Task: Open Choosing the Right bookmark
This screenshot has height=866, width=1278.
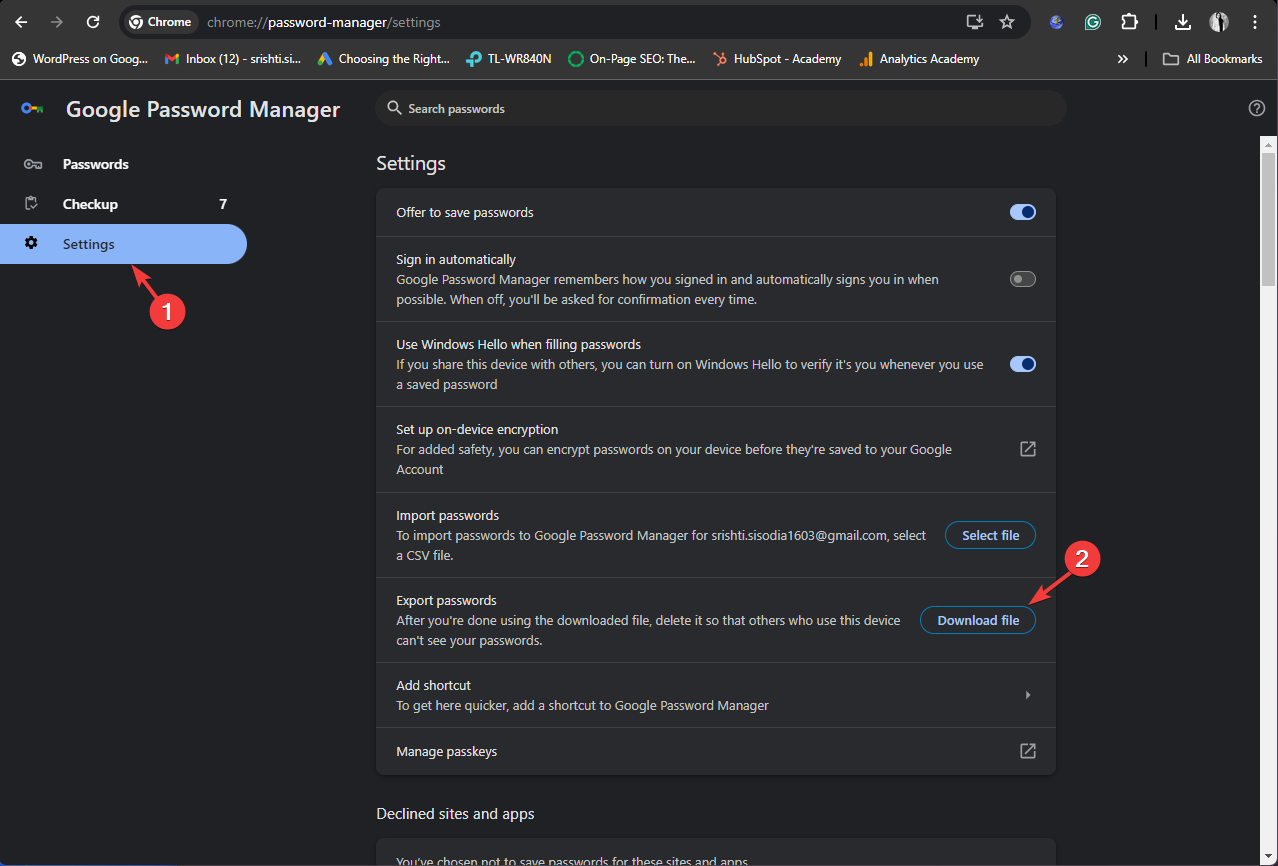Action: tap(384, 59)
